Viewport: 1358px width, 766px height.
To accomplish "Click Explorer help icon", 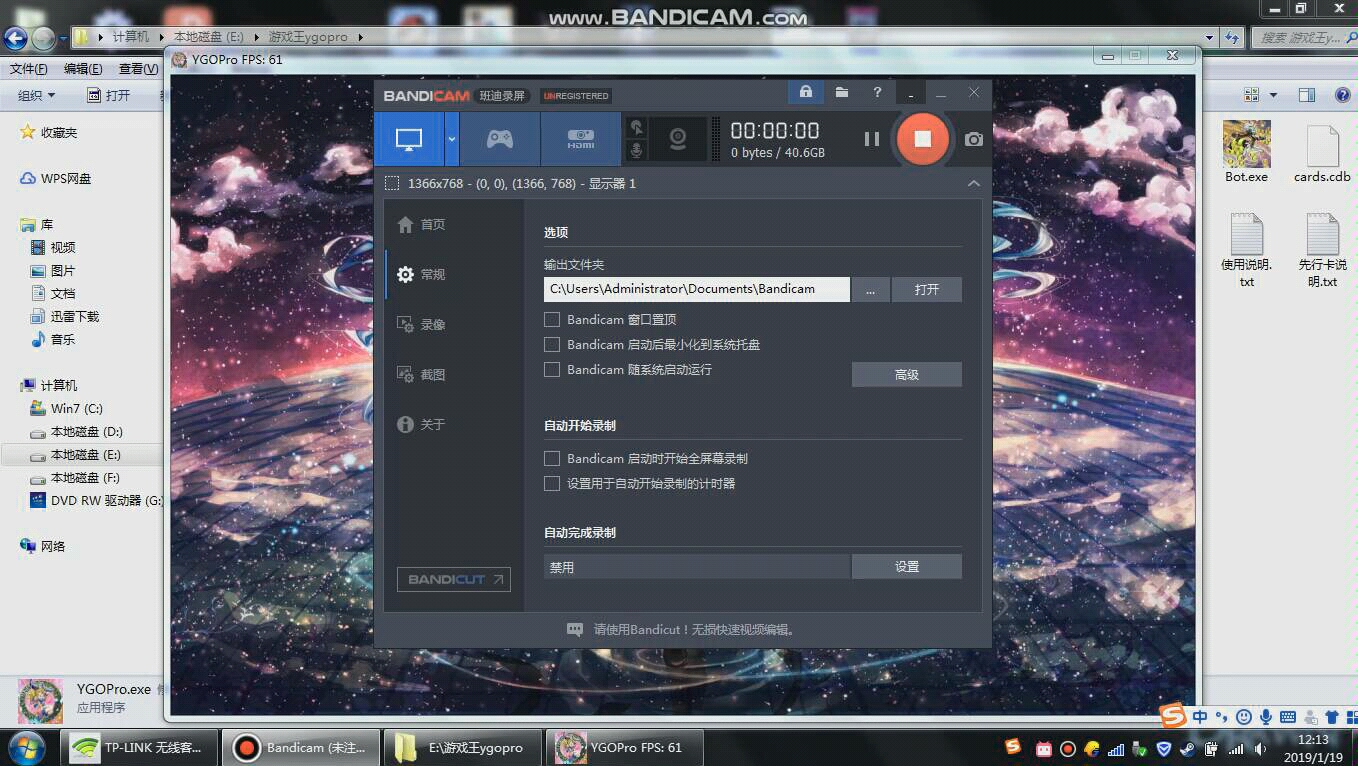I will click(1343, 95).
